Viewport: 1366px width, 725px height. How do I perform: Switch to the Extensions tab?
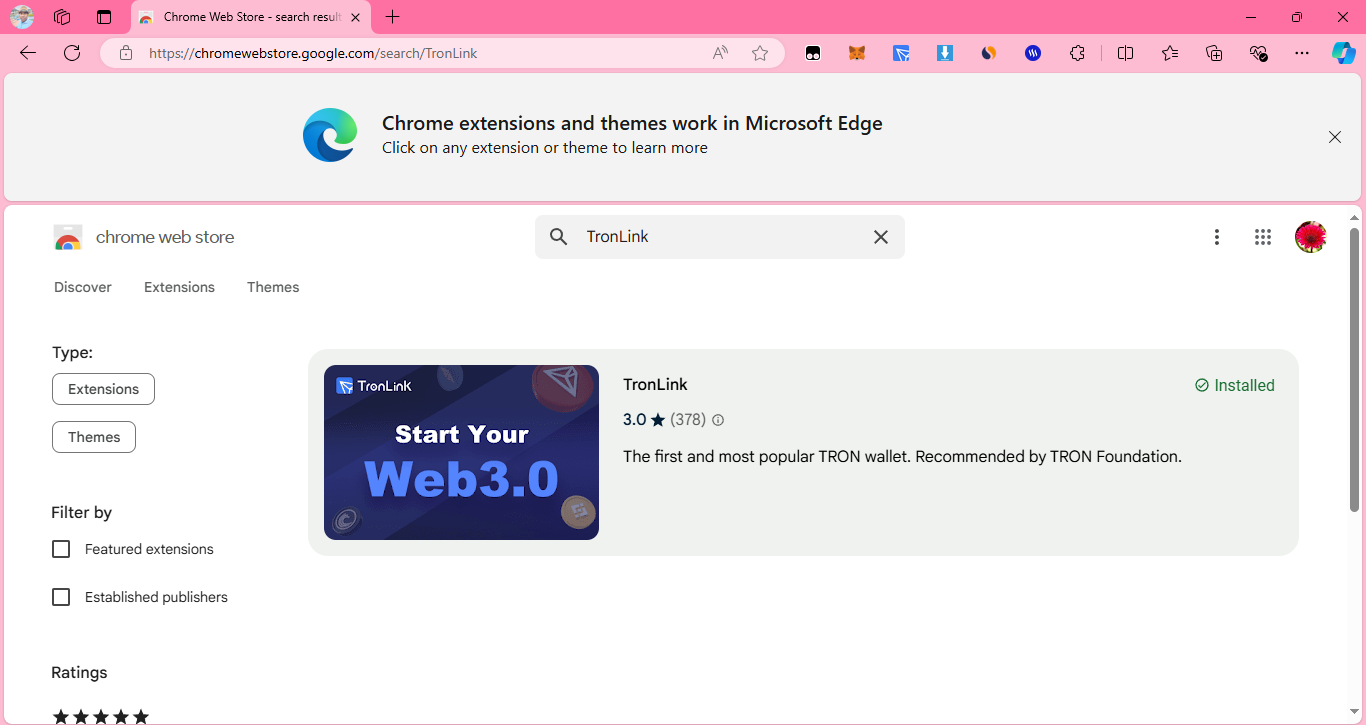(179, 287)
